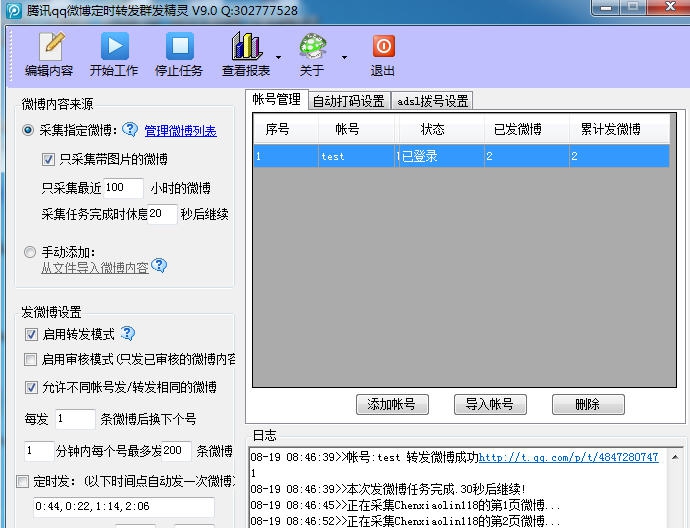Click the 关于 mushroom icon
This screenshot has height=528, width=690.
(x=312, y=46)
